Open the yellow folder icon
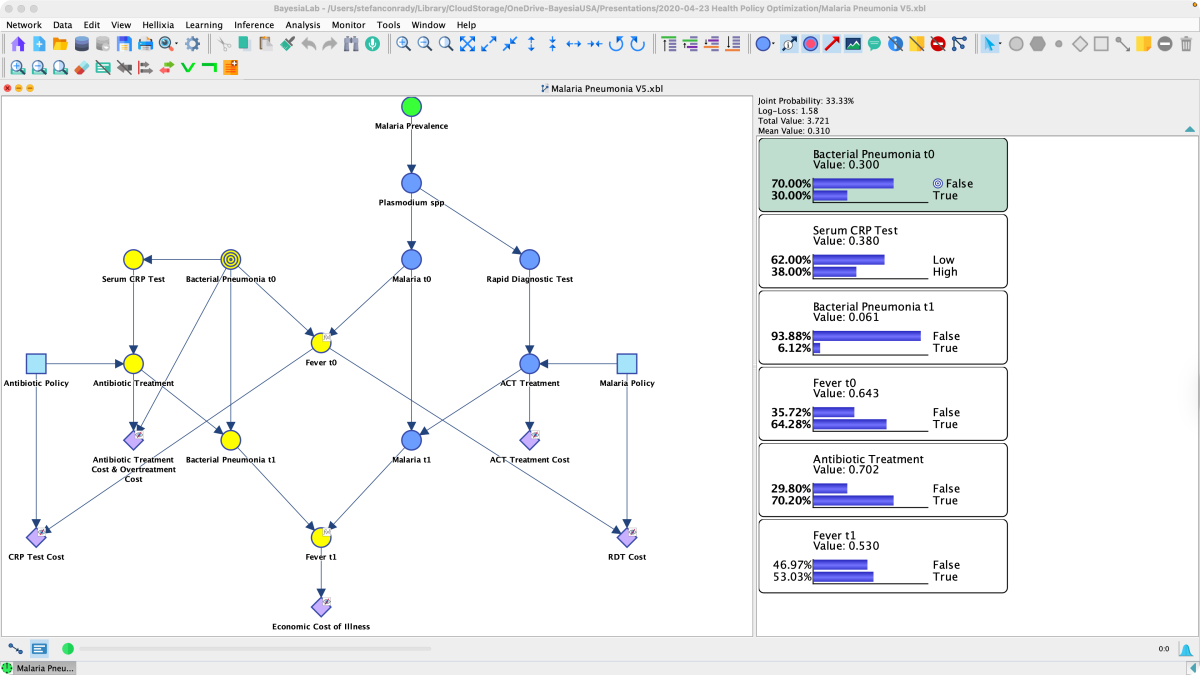1200x675 pixels. pyautogui.click(x=60, y=44)
